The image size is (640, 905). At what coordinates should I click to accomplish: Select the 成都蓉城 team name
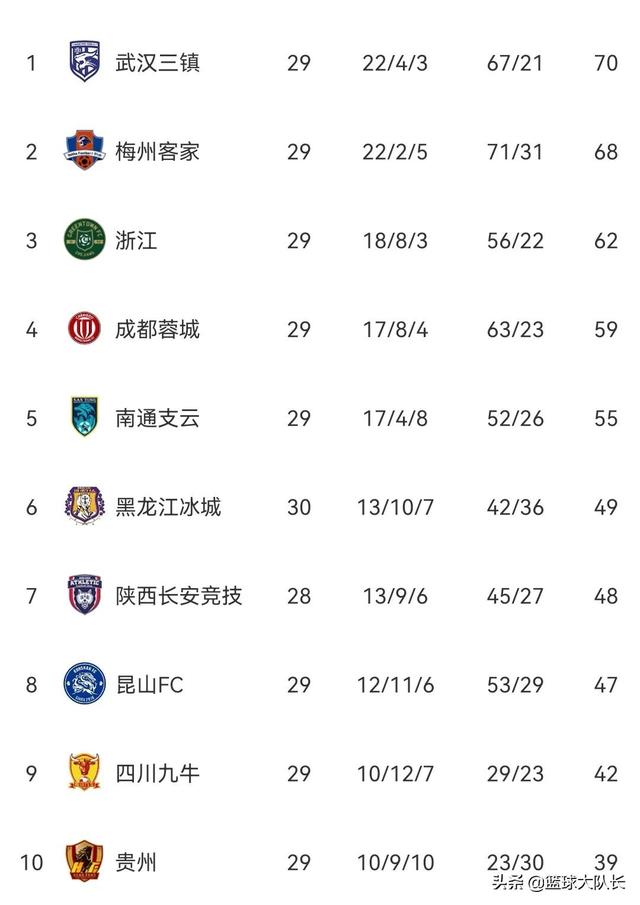pos(158,330)
